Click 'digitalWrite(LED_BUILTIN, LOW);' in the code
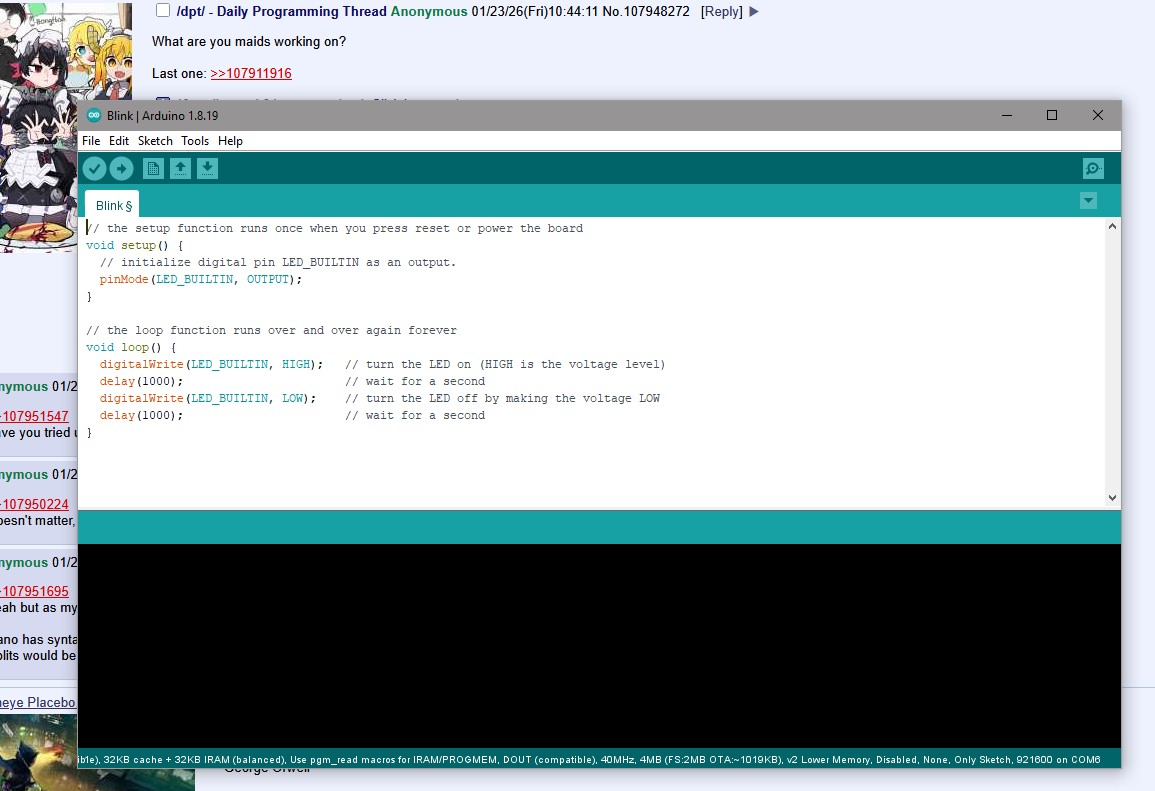This screenshot has width=1155, height=791. tap(208, 398)
